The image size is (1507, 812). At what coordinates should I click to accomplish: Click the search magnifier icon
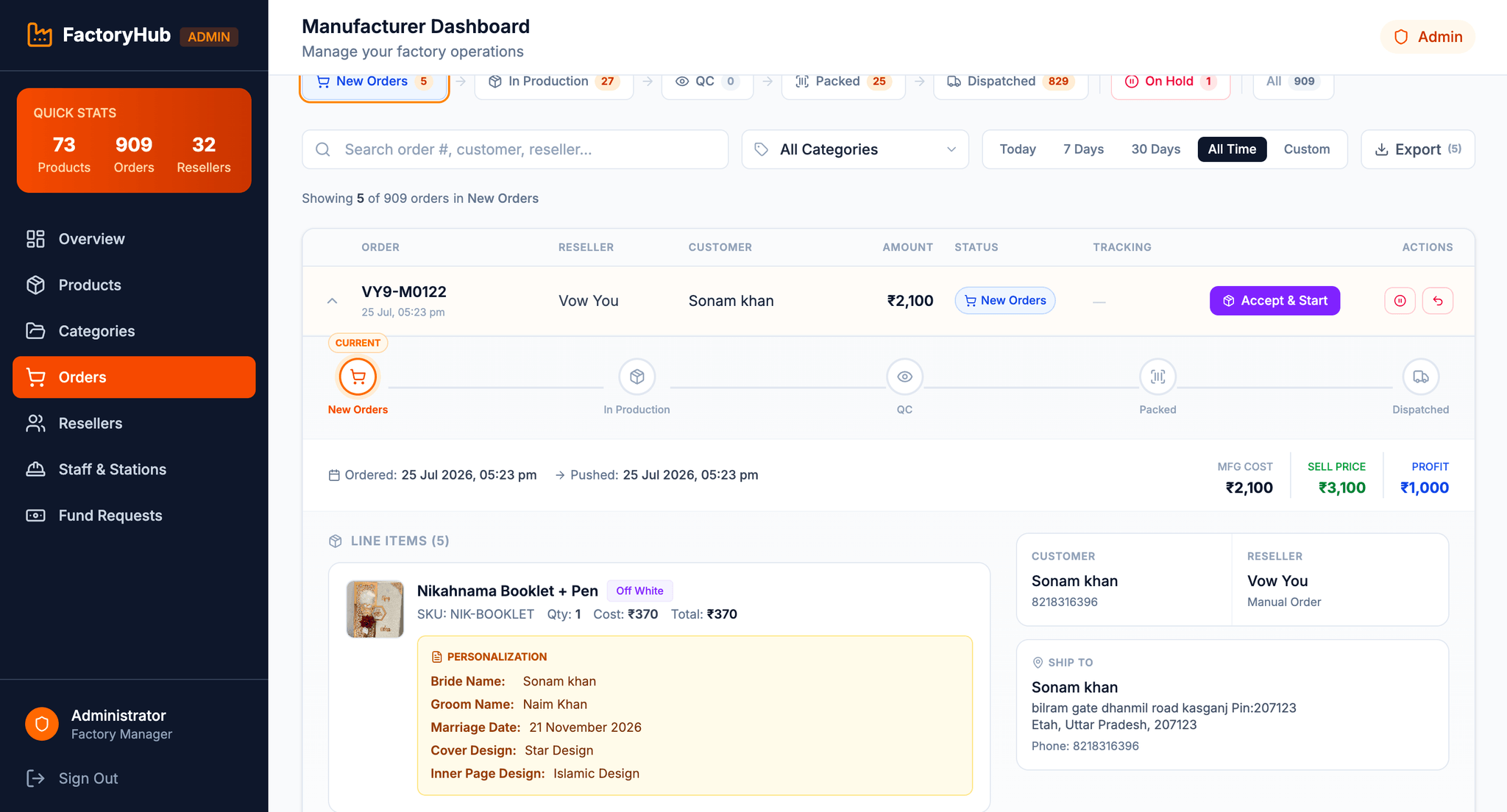click(x=322, y=149)
